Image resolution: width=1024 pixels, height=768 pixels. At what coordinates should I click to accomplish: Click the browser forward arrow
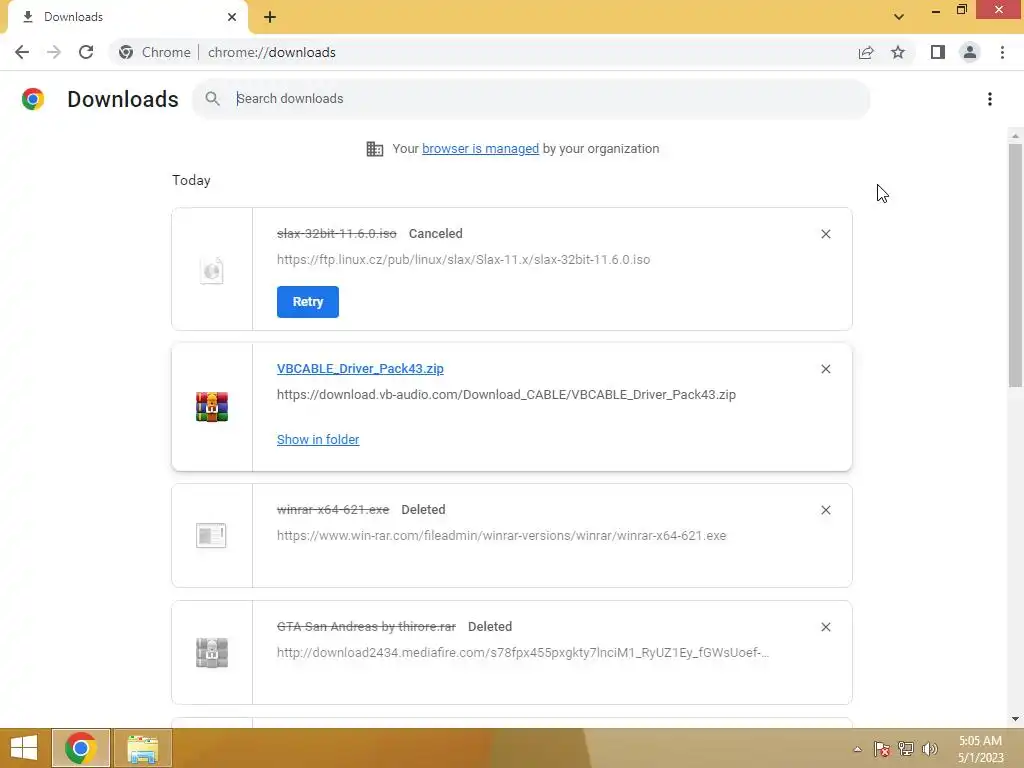coord(54,52)
